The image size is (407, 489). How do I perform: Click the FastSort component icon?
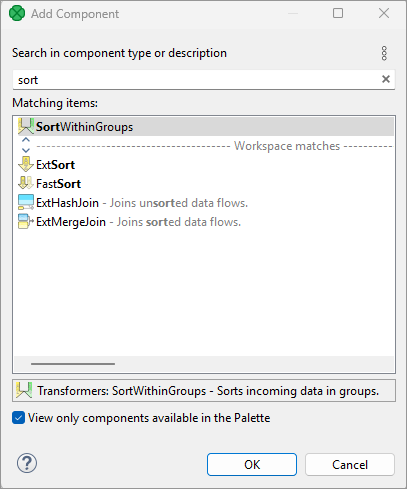[26, 183]
